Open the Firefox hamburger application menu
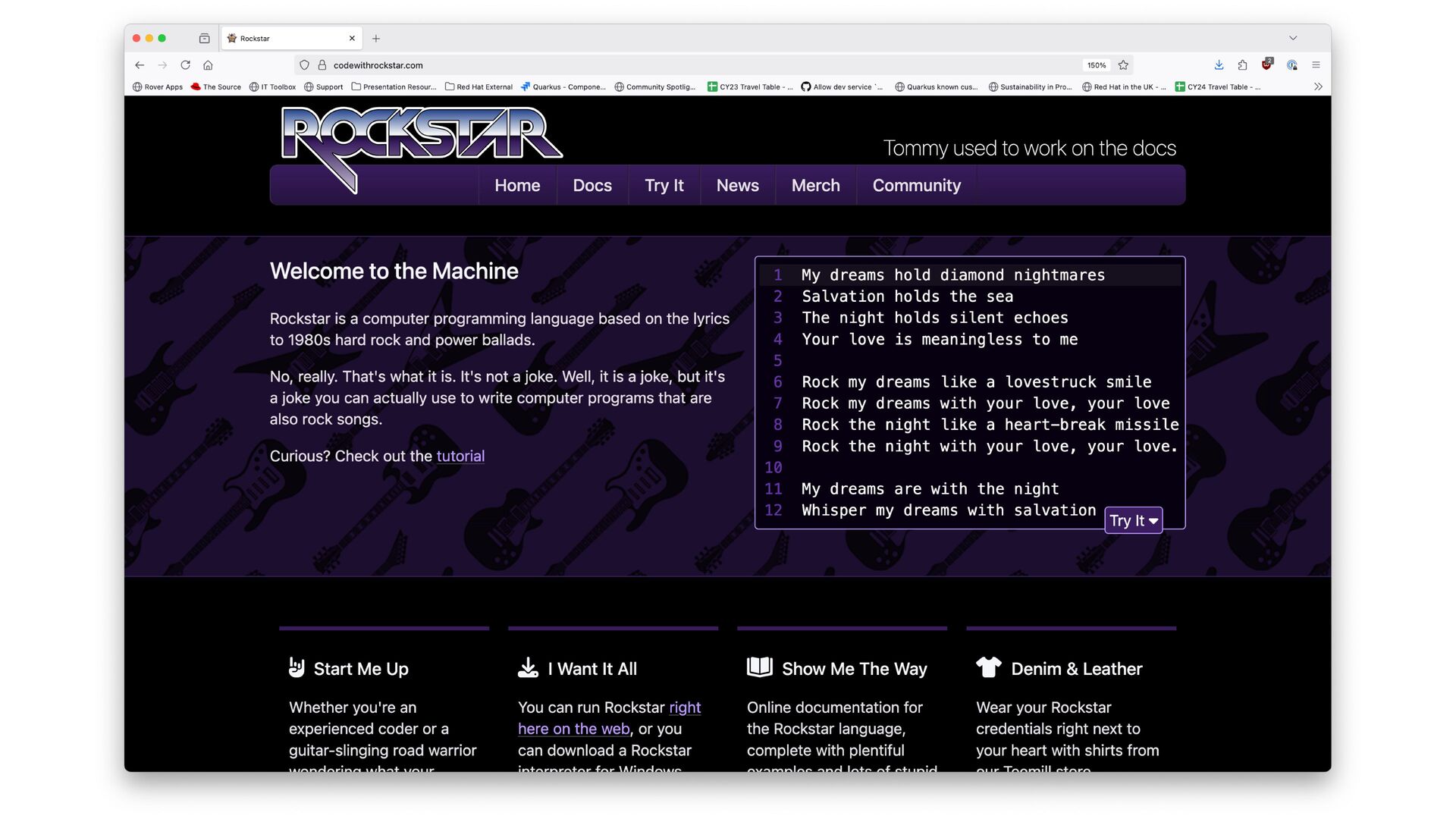The image size is (1456, 819). (1316, 65)
